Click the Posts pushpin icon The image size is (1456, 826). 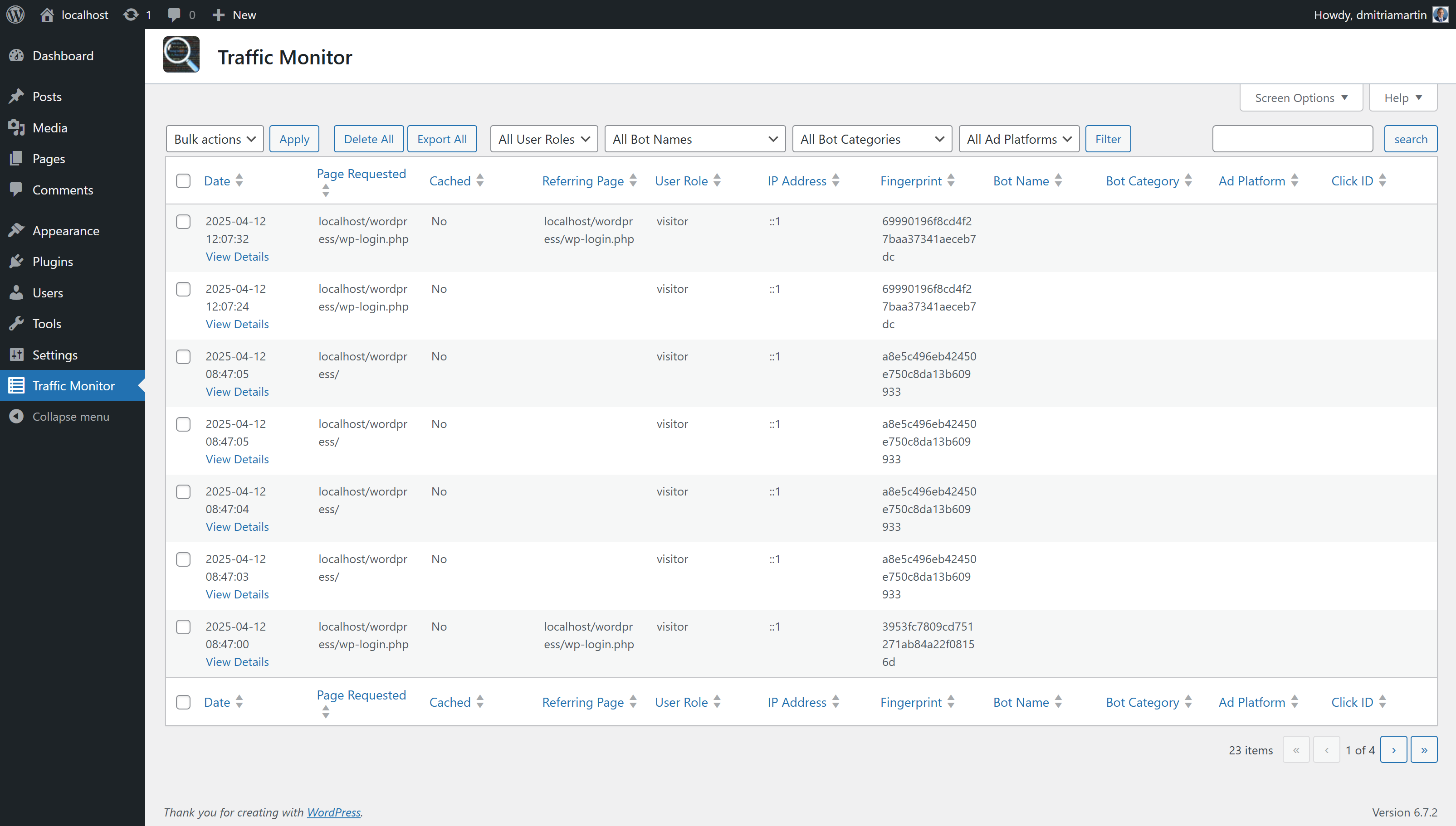click(16, 97)
